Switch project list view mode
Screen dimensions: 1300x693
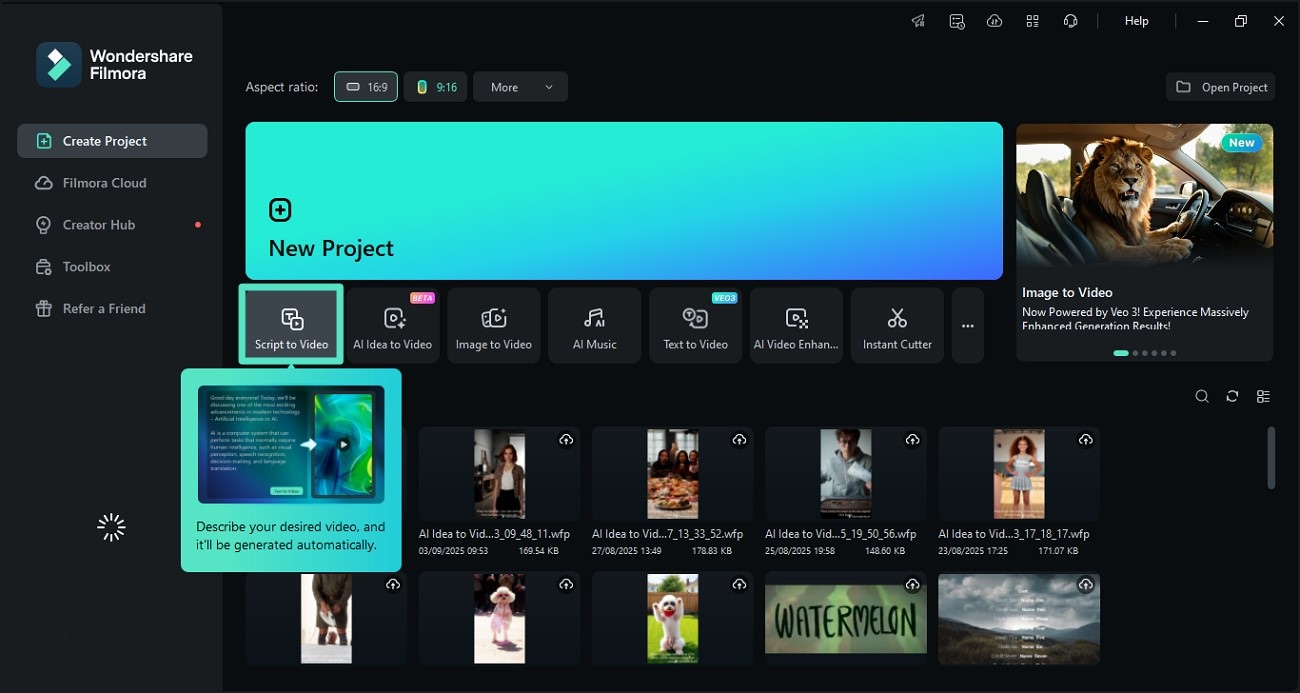(x=1263, y=396)
